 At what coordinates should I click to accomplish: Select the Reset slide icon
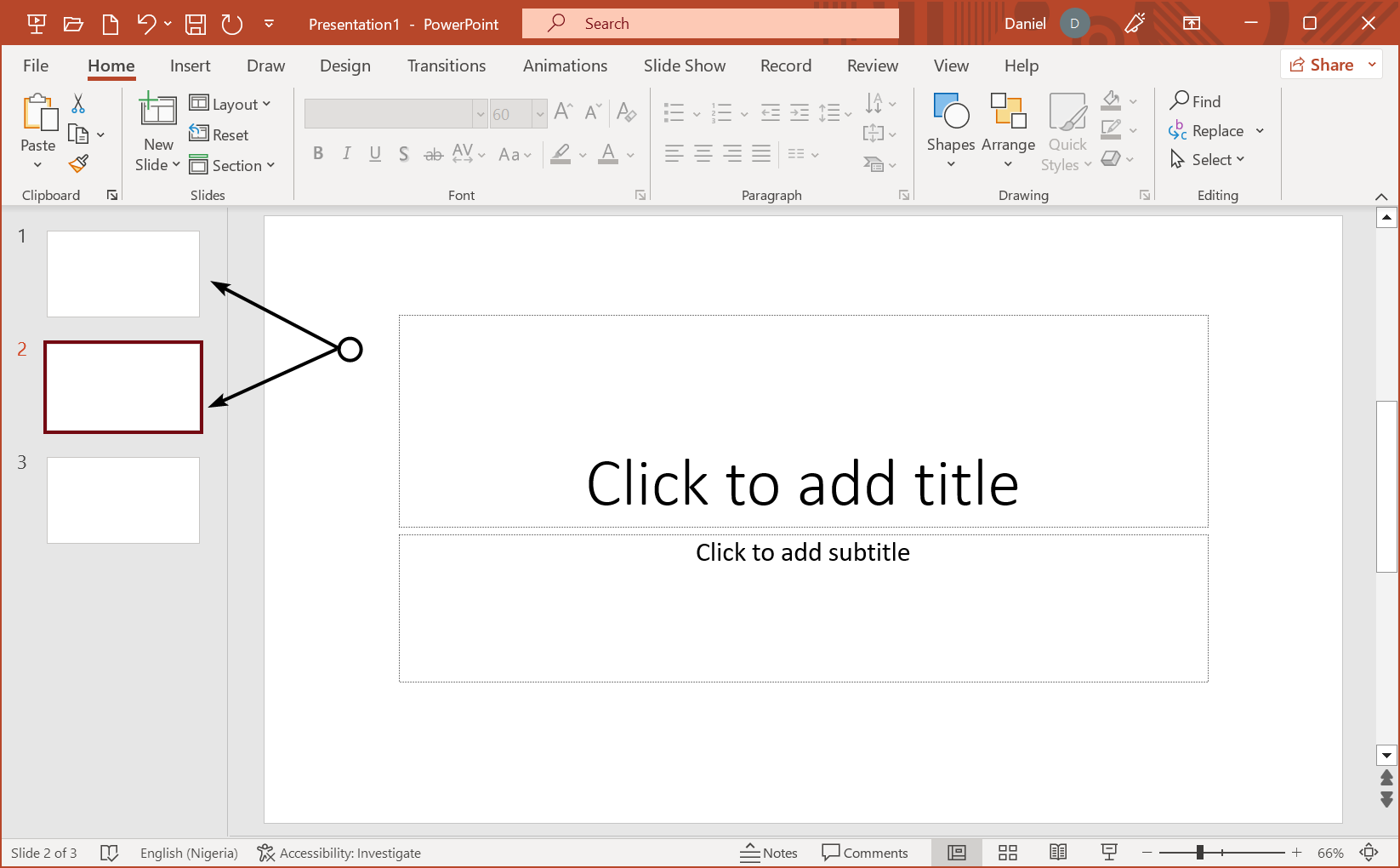point(220,134)
